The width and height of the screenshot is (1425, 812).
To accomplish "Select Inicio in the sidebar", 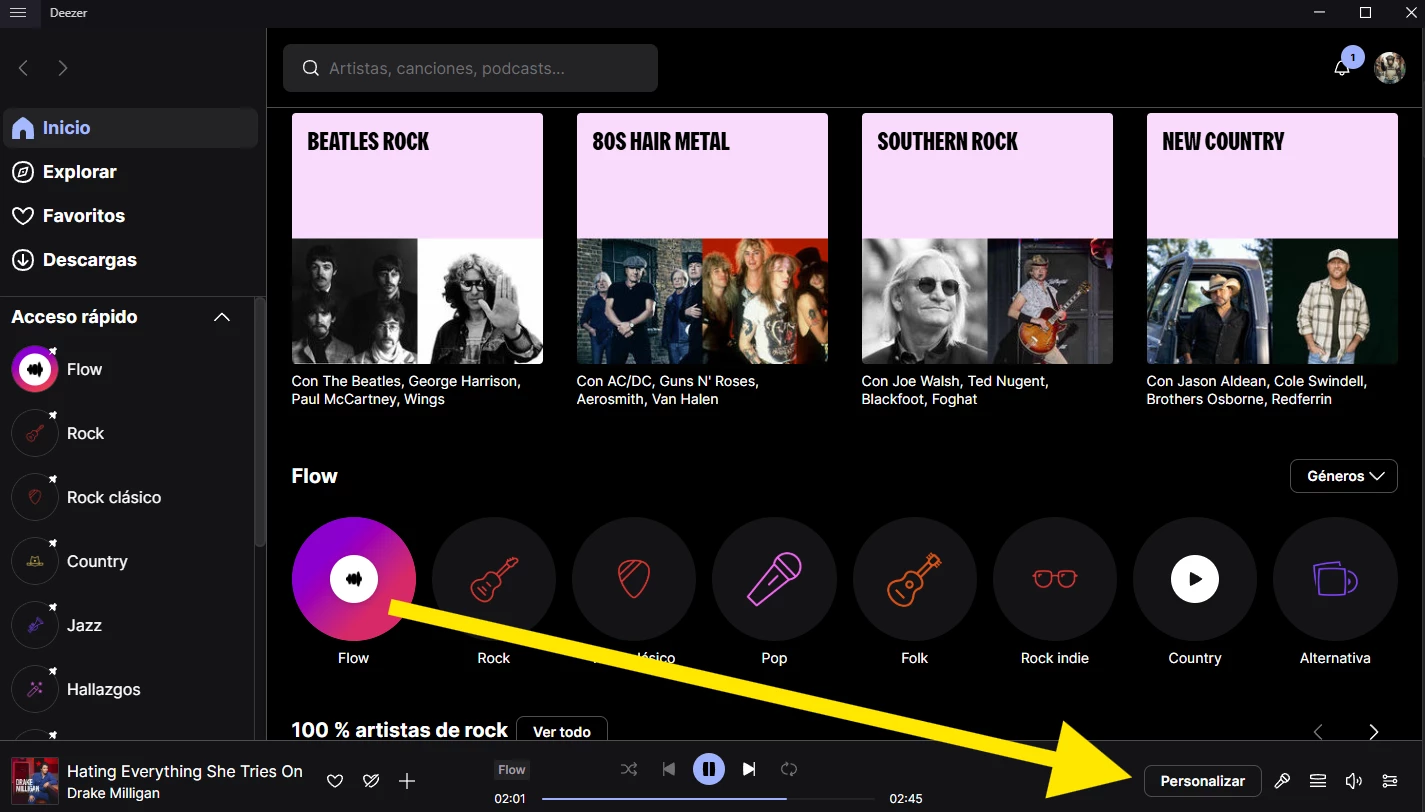I will (x=130, y=128).
